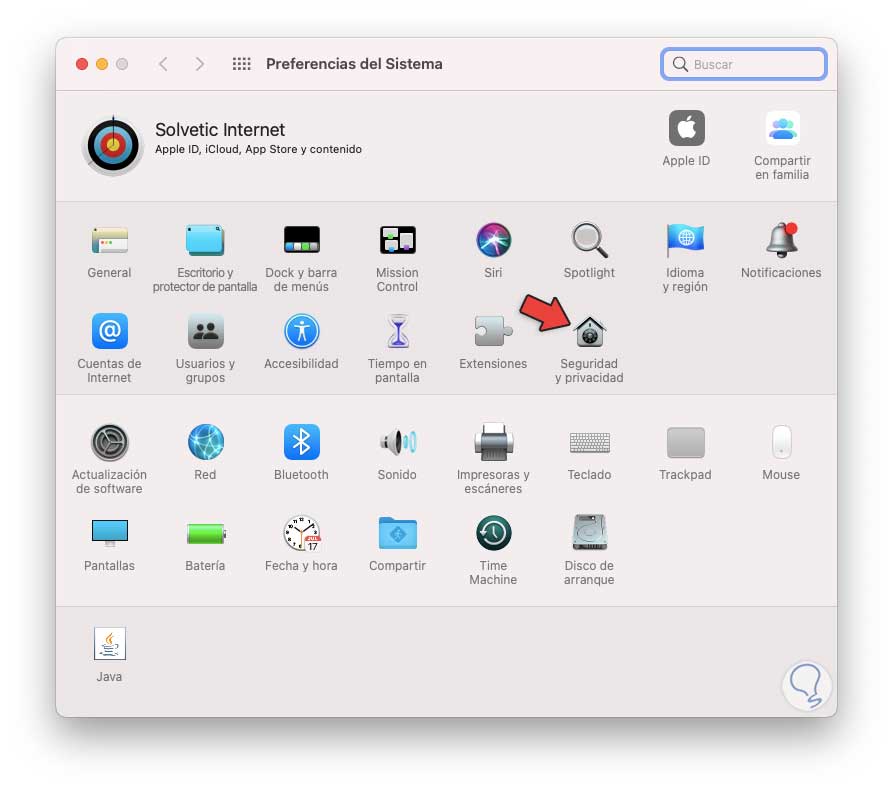Open Bluetooth preferences
The image size is (893, 791).
tap(301, 442)
